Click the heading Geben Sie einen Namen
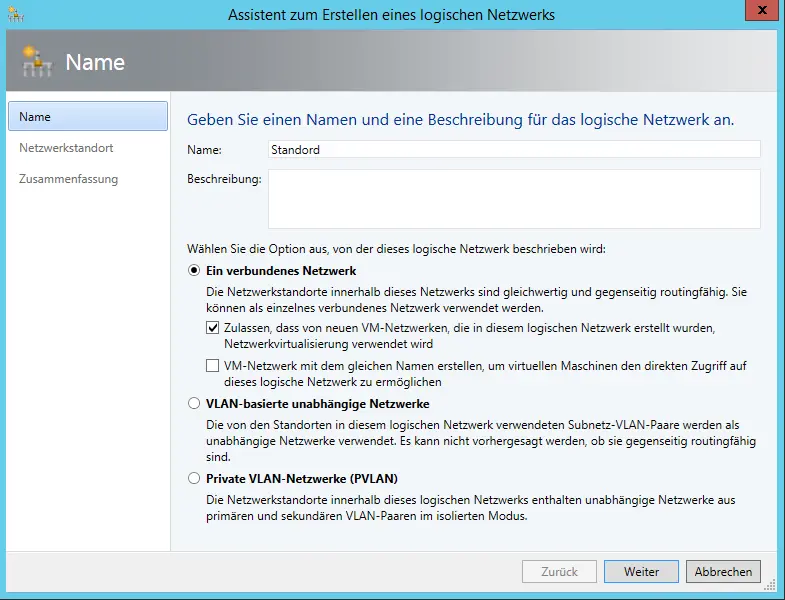This screenshot has width=785, height=600. tap(461, 120)
